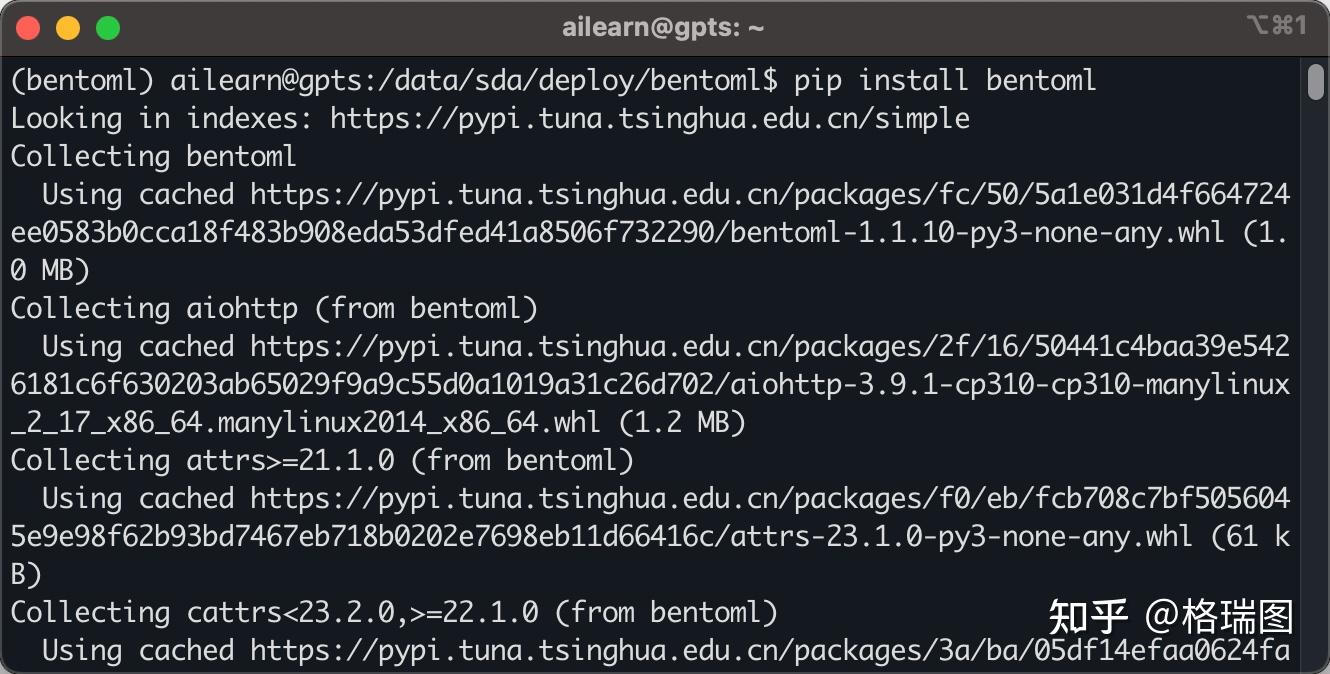Click the scrollbar track below the thumb
This screenshot has height=674, width=1330.
[1315, 400]
